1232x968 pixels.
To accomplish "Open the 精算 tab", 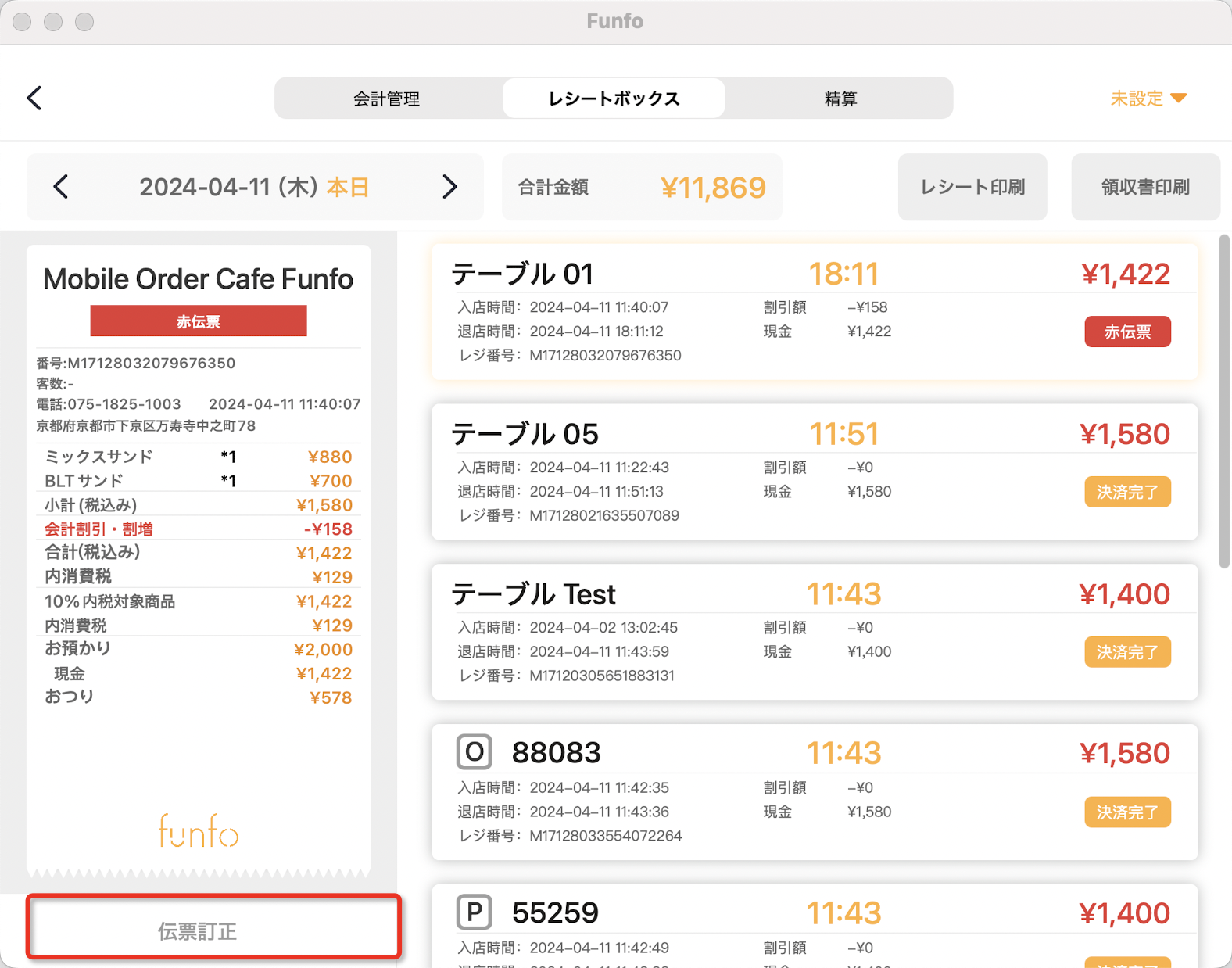I will tap(840, 99).
